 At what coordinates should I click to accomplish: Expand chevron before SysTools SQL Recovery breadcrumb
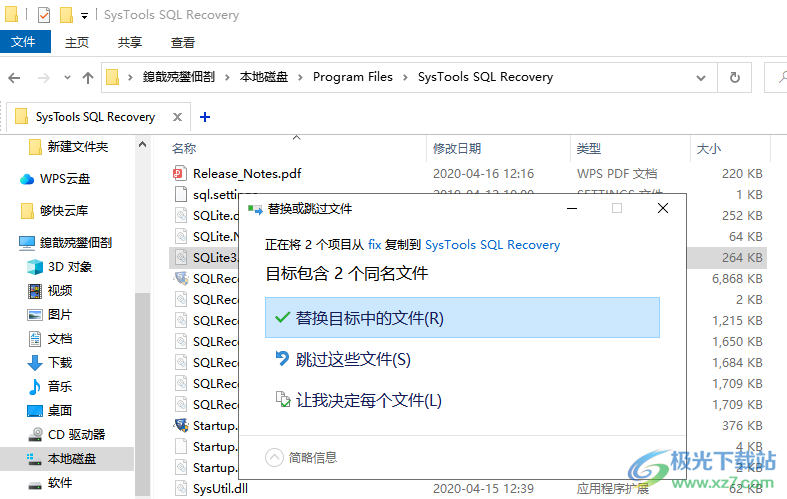pyautogui.click(x=405, y=77)
